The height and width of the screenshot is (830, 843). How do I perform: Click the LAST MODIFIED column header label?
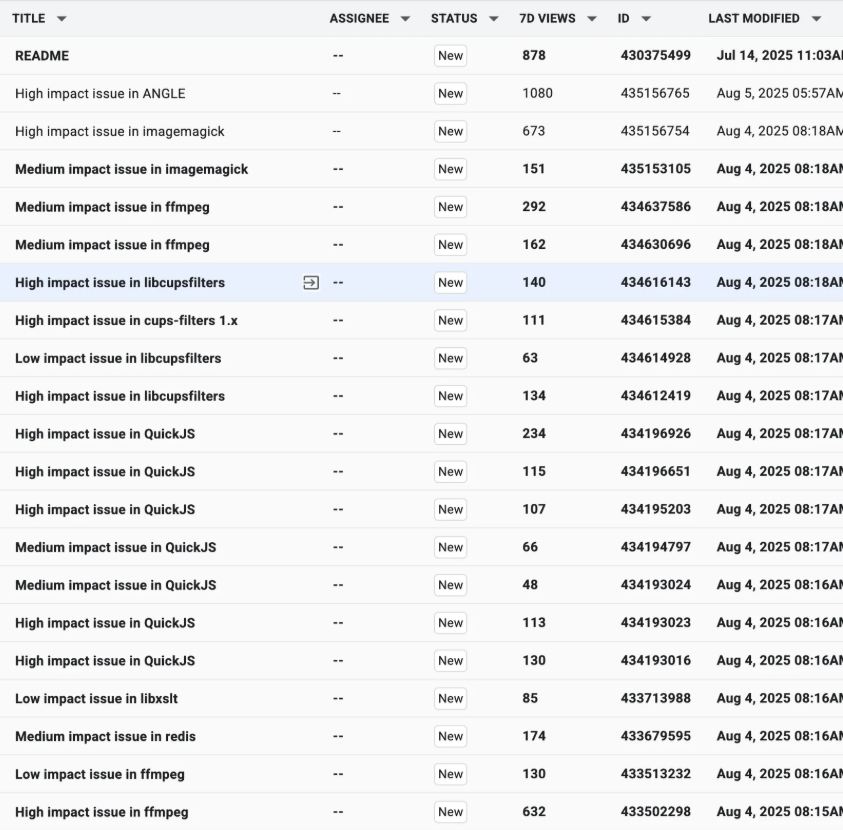[754, 18]
